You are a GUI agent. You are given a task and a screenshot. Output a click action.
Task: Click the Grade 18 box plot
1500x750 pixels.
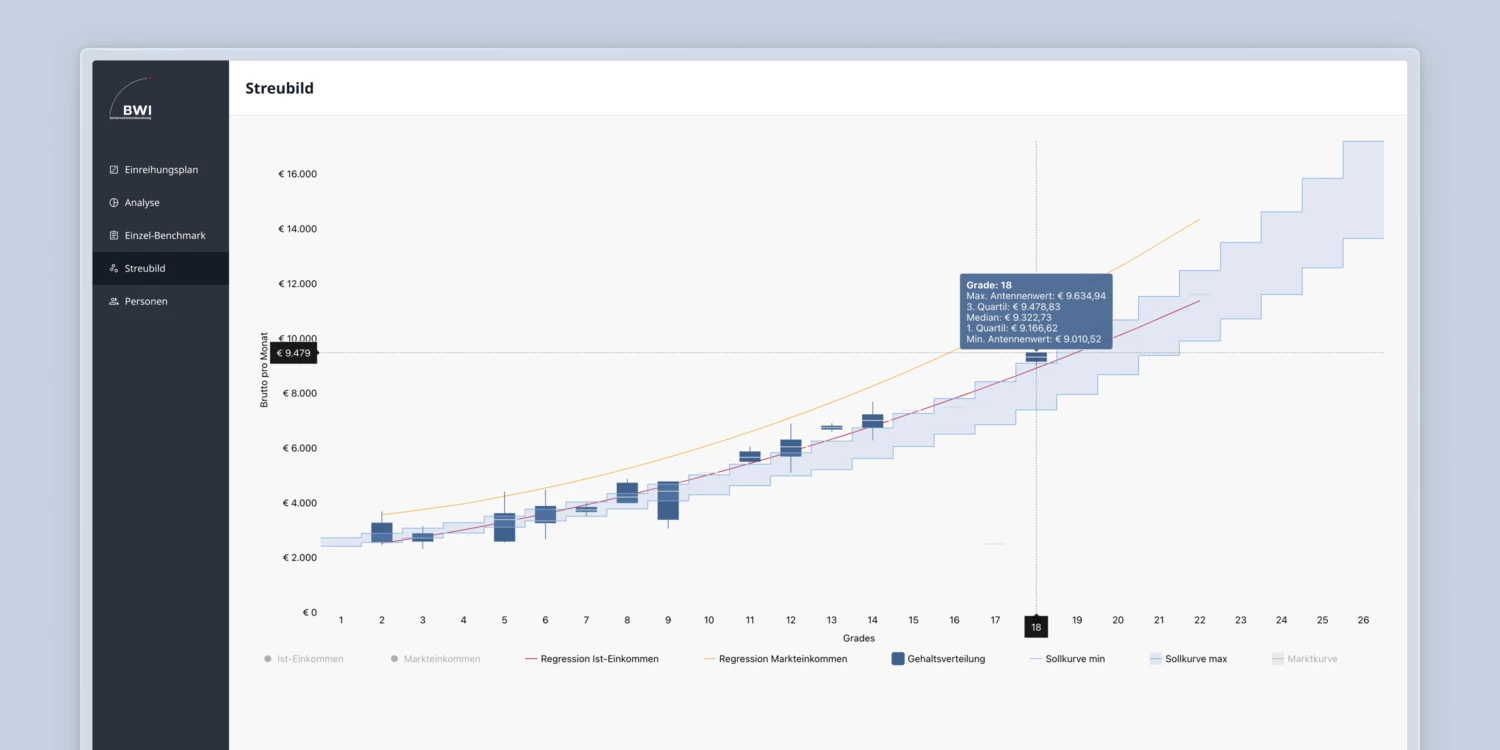pos(1036,357)
